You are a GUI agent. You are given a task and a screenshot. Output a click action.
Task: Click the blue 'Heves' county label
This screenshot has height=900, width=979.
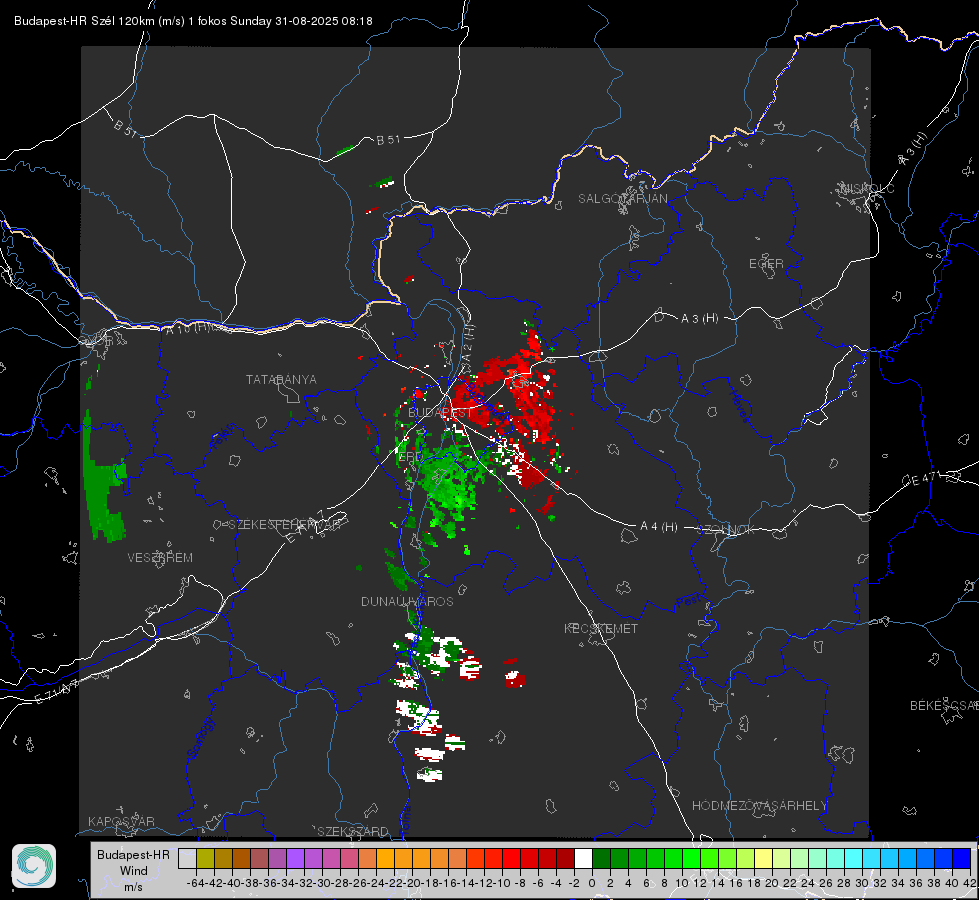click(x=740, y=405)
